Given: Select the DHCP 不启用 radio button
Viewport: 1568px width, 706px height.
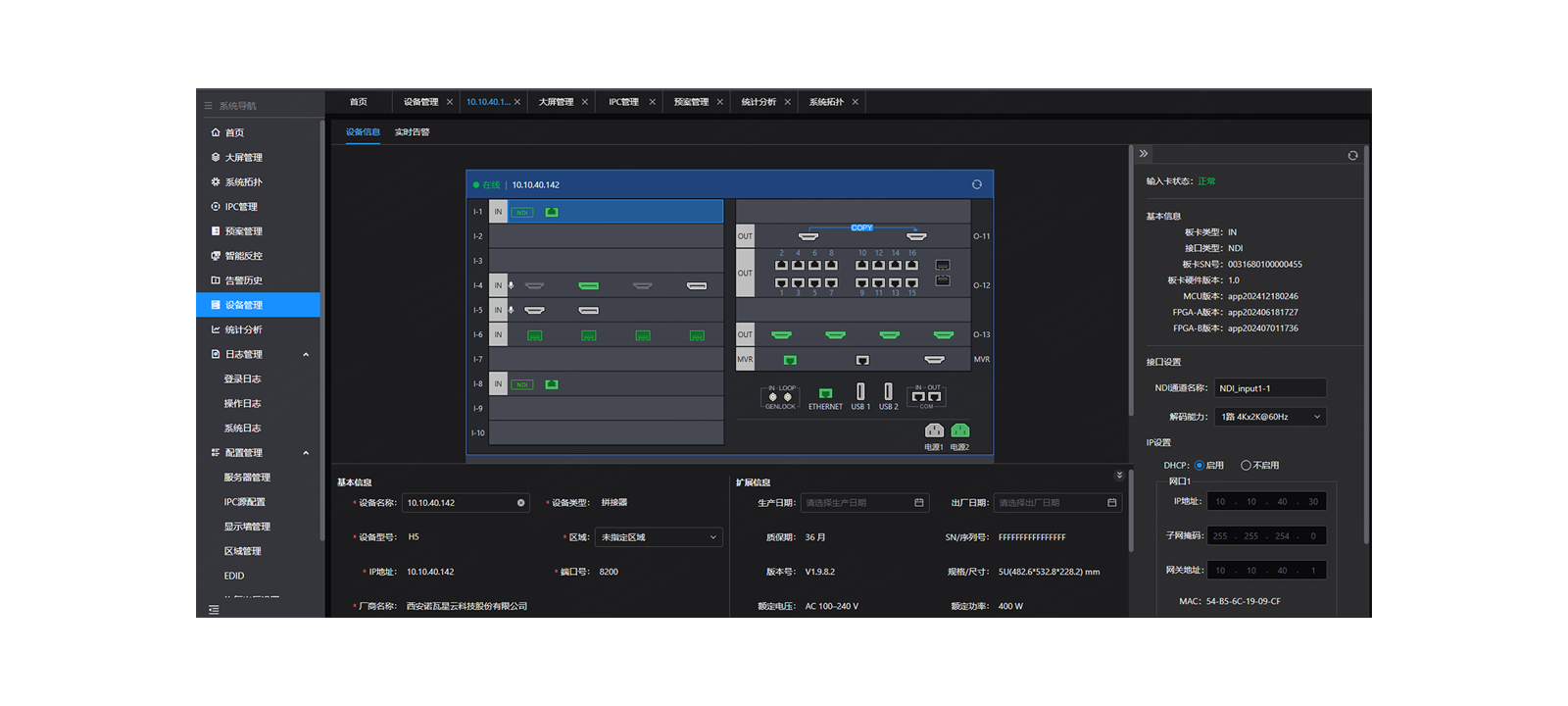Looking at the screenshot, I should coord(1246,466).
